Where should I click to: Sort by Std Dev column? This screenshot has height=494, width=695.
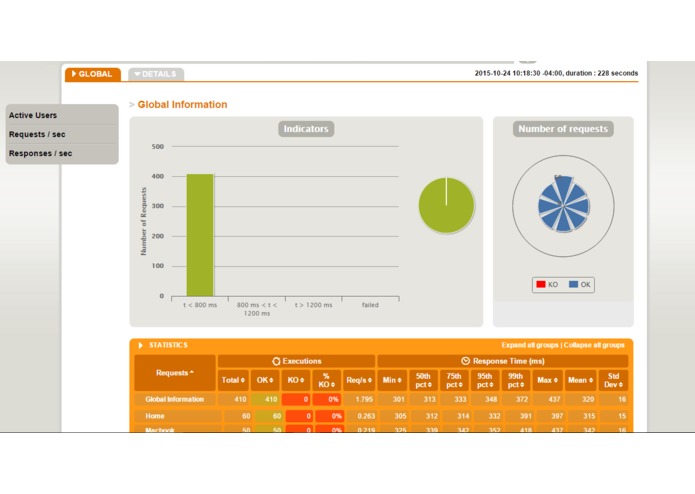pos(613,380)
